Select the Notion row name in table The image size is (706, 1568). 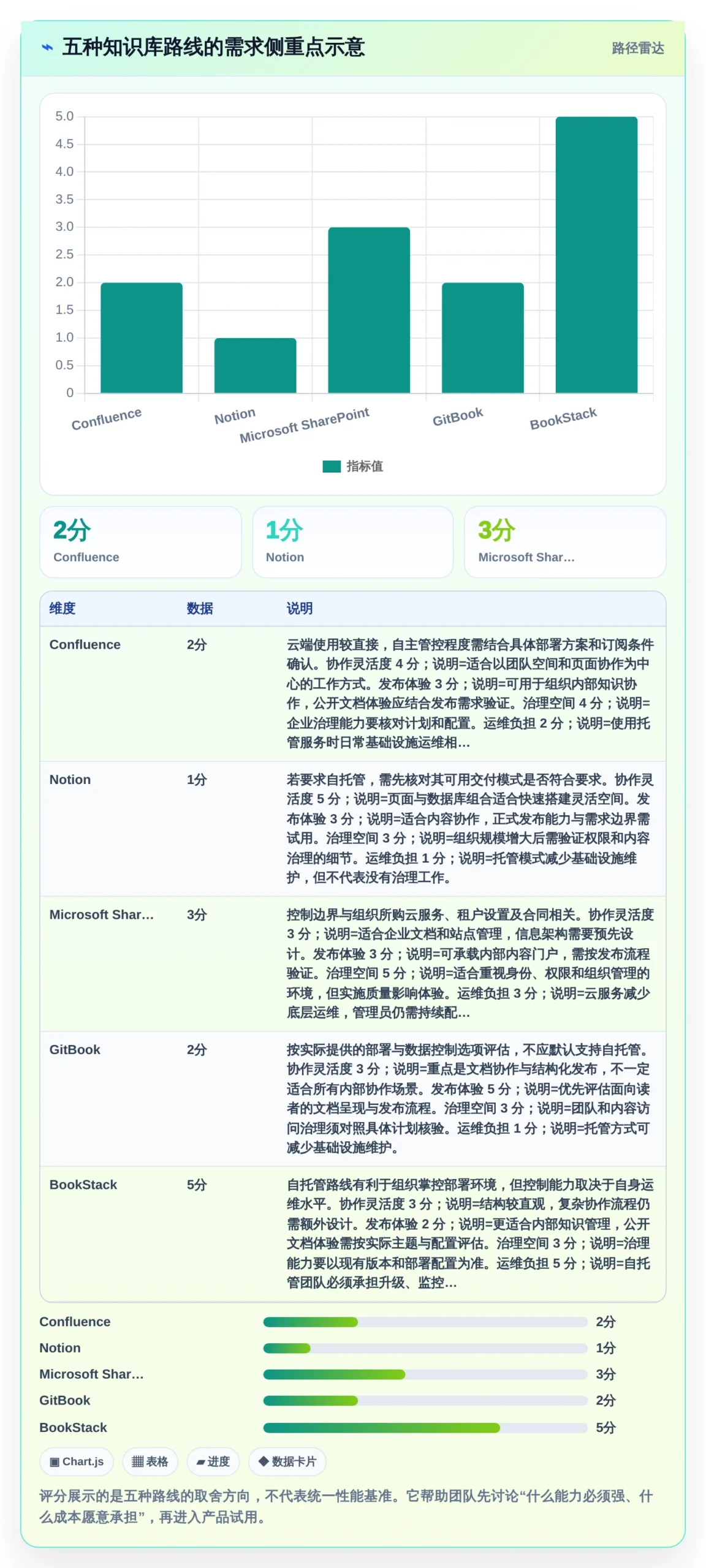tap(70, 779)
